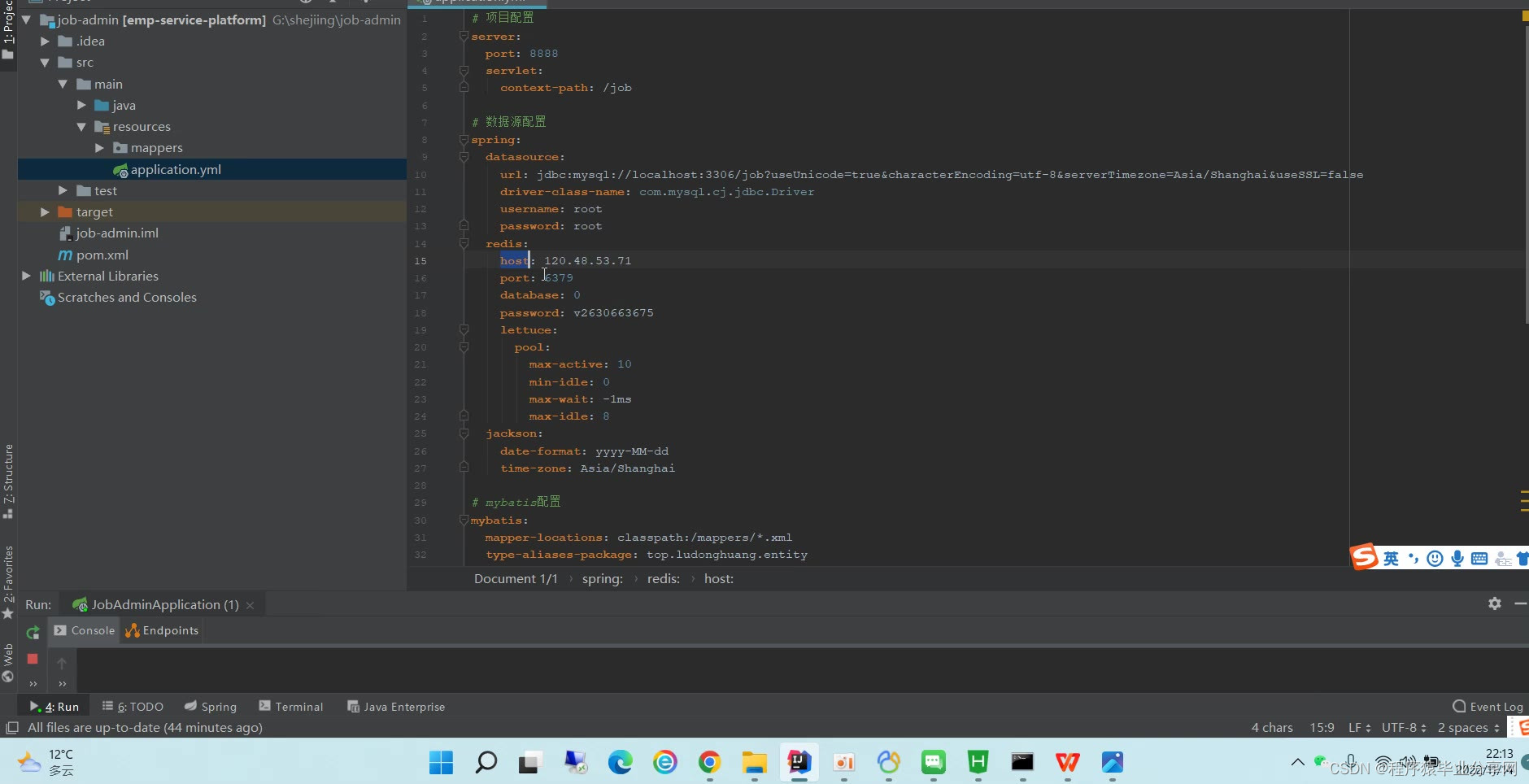The image size is (1529, 784).
Task: Open the 6: TODO tool window
Action: pos(133,707)
